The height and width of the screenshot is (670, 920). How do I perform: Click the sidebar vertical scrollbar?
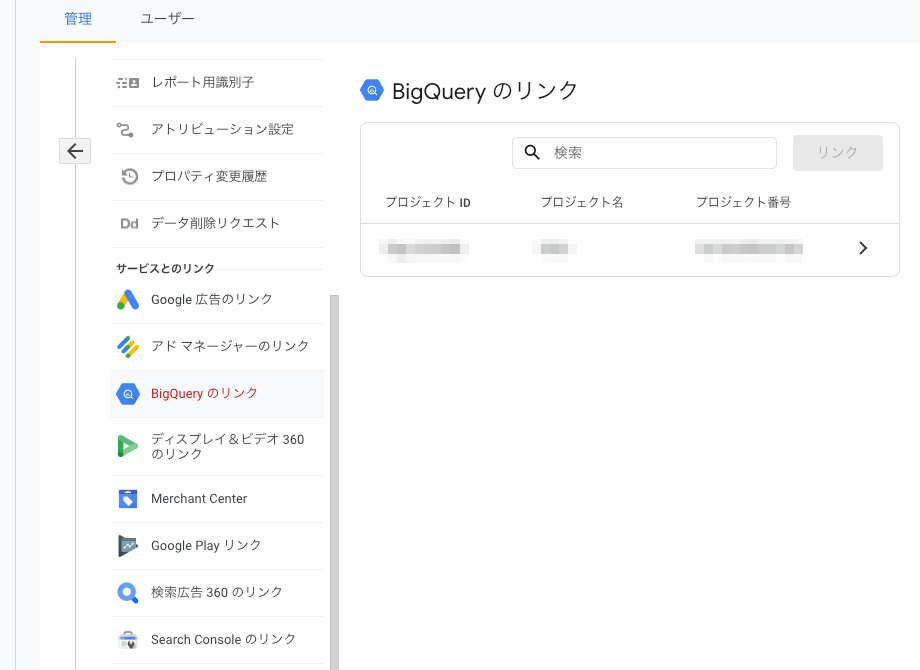(x=334, y=482)
